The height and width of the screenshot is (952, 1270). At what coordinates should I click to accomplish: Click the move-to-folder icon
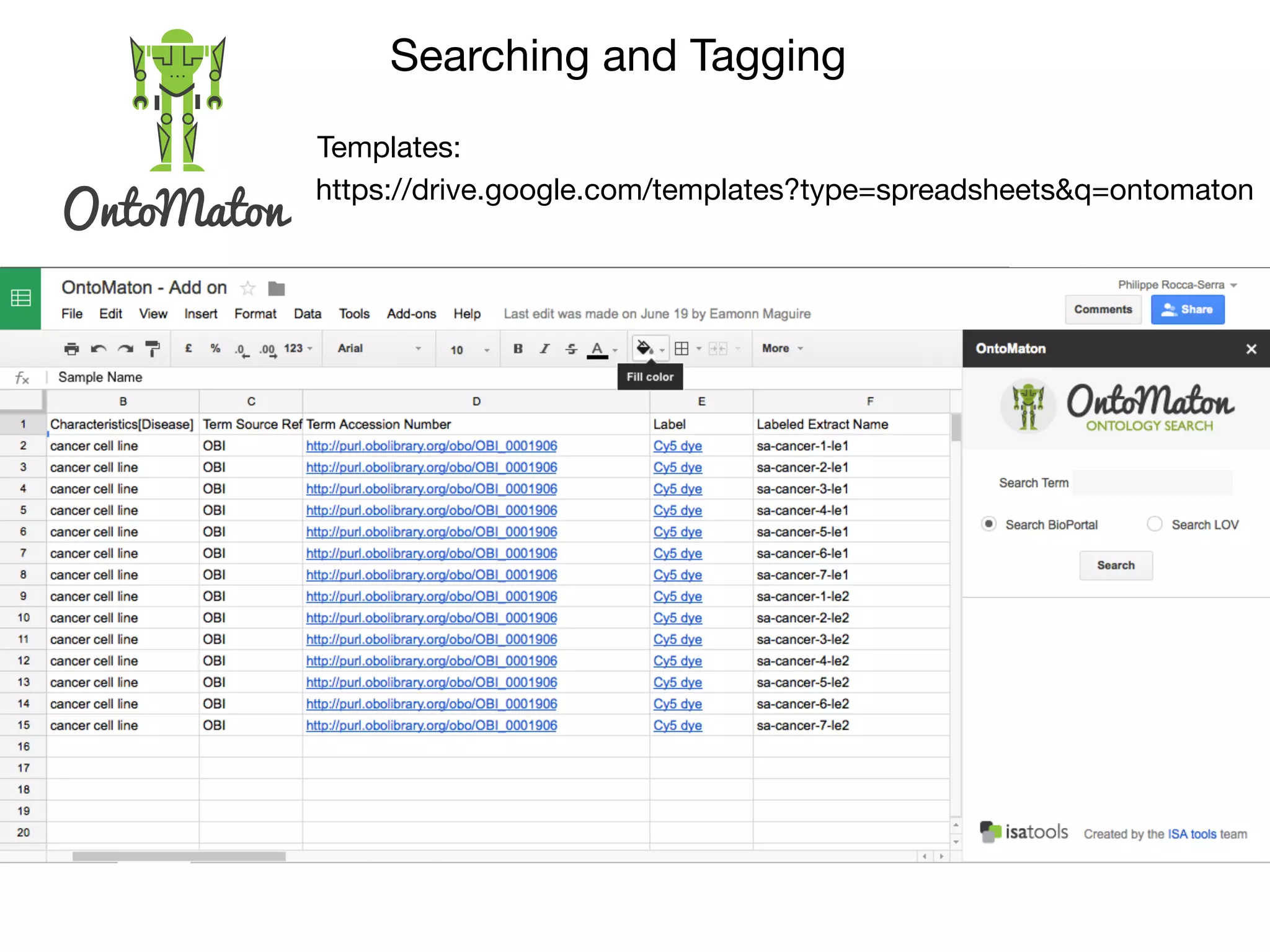coord(276,288)
